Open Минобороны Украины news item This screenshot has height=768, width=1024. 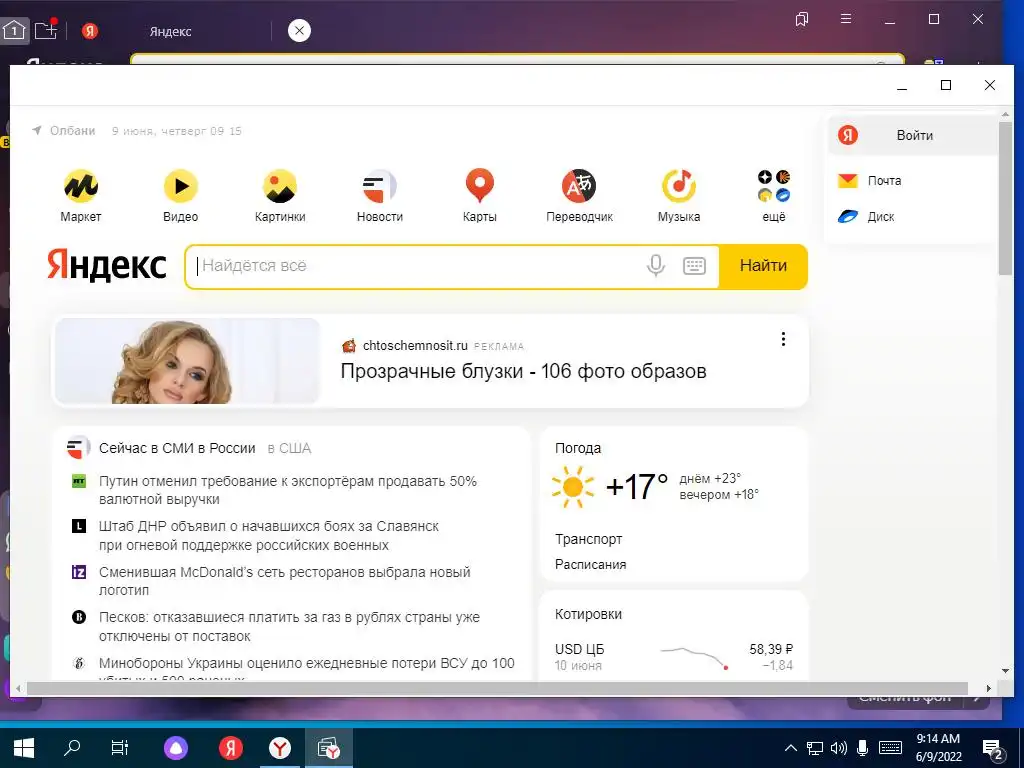pyautogui.click(x=306, y=664)
